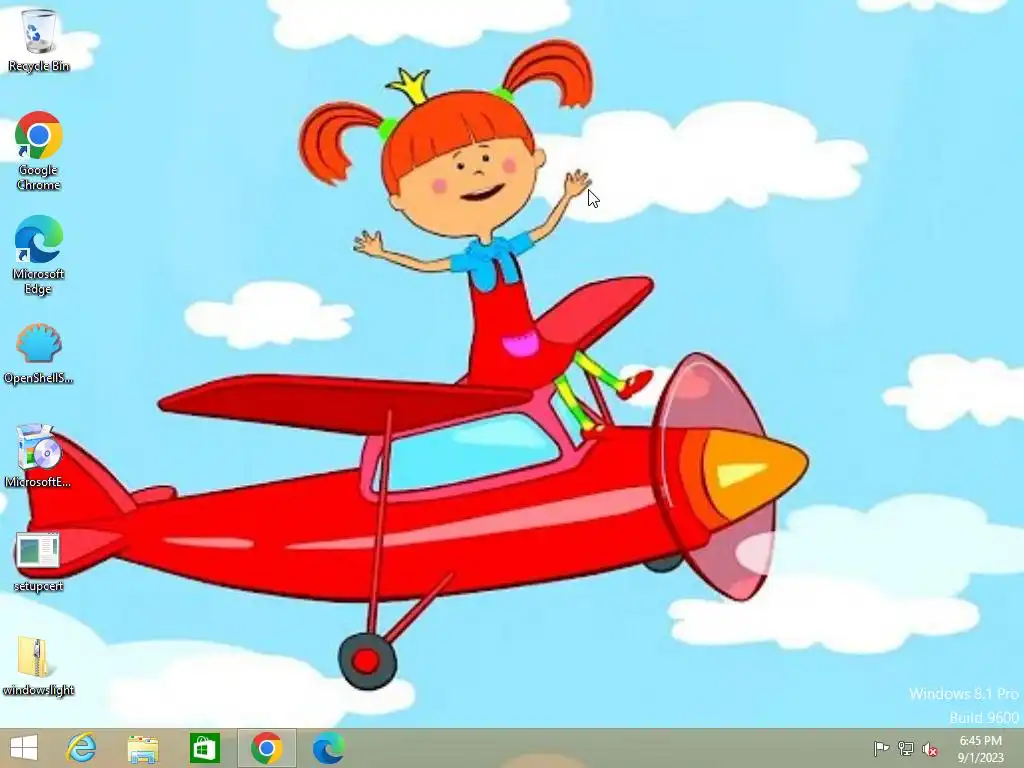Open File Explorer from the taskbar

[x=143, y=748]
